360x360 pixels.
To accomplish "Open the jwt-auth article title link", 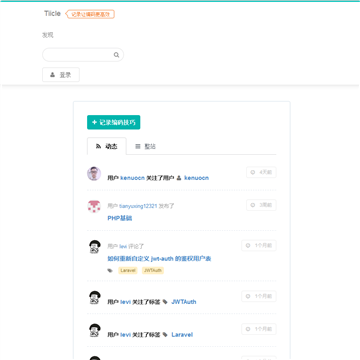I will click(x=159, y=258).
